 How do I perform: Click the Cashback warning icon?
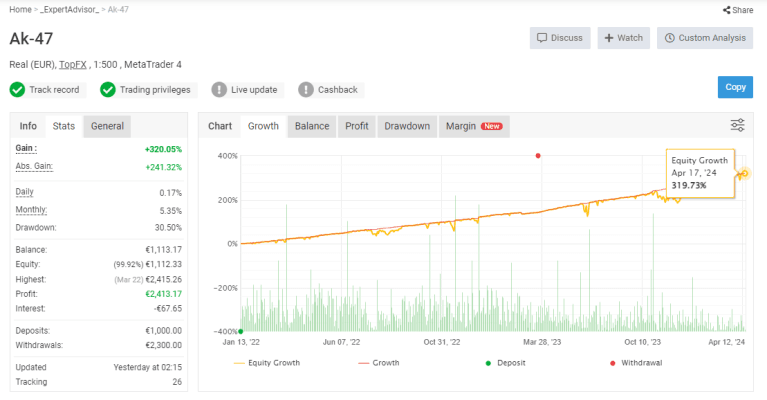[x=306, y=90]
